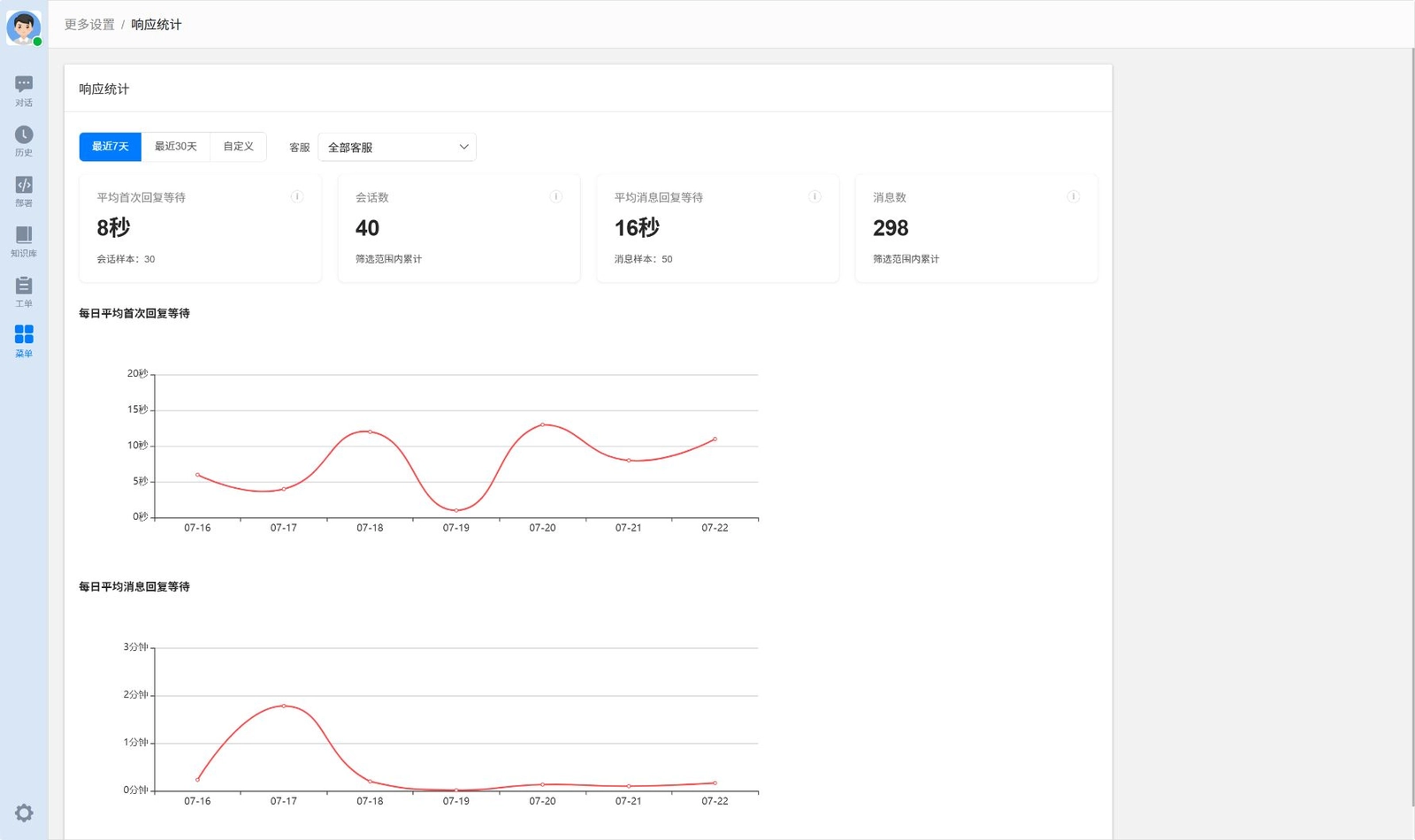
Task: Click info icon on 会话数 card
Action: (x=556, y=196)
